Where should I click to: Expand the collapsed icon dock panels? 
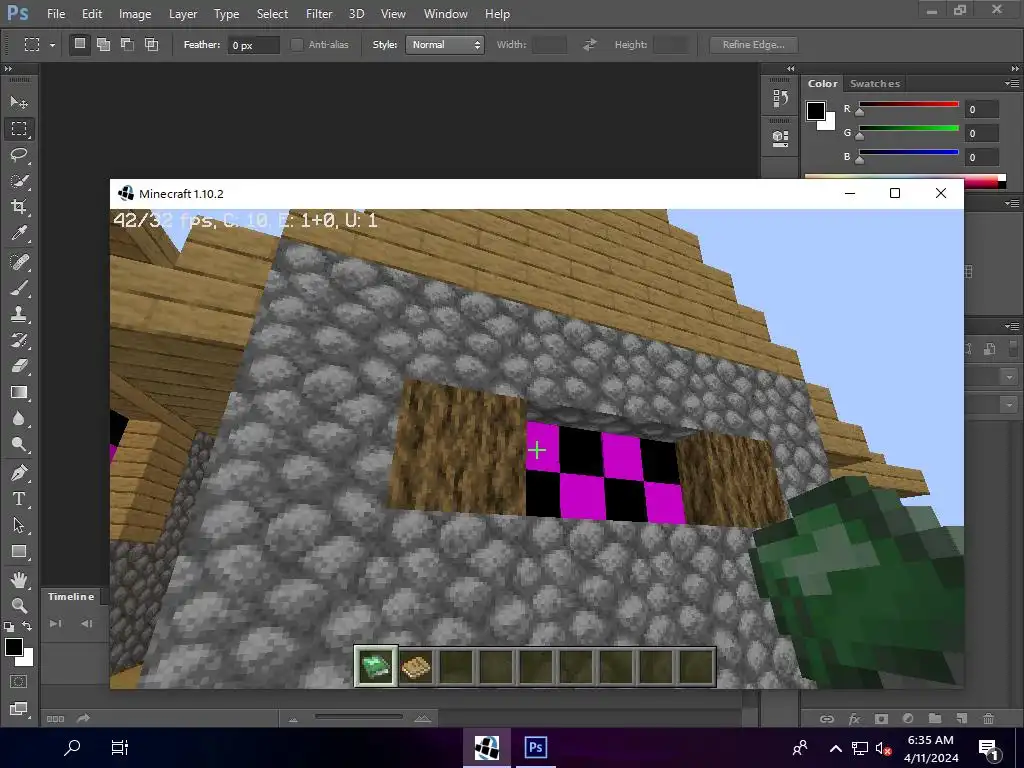791,69
